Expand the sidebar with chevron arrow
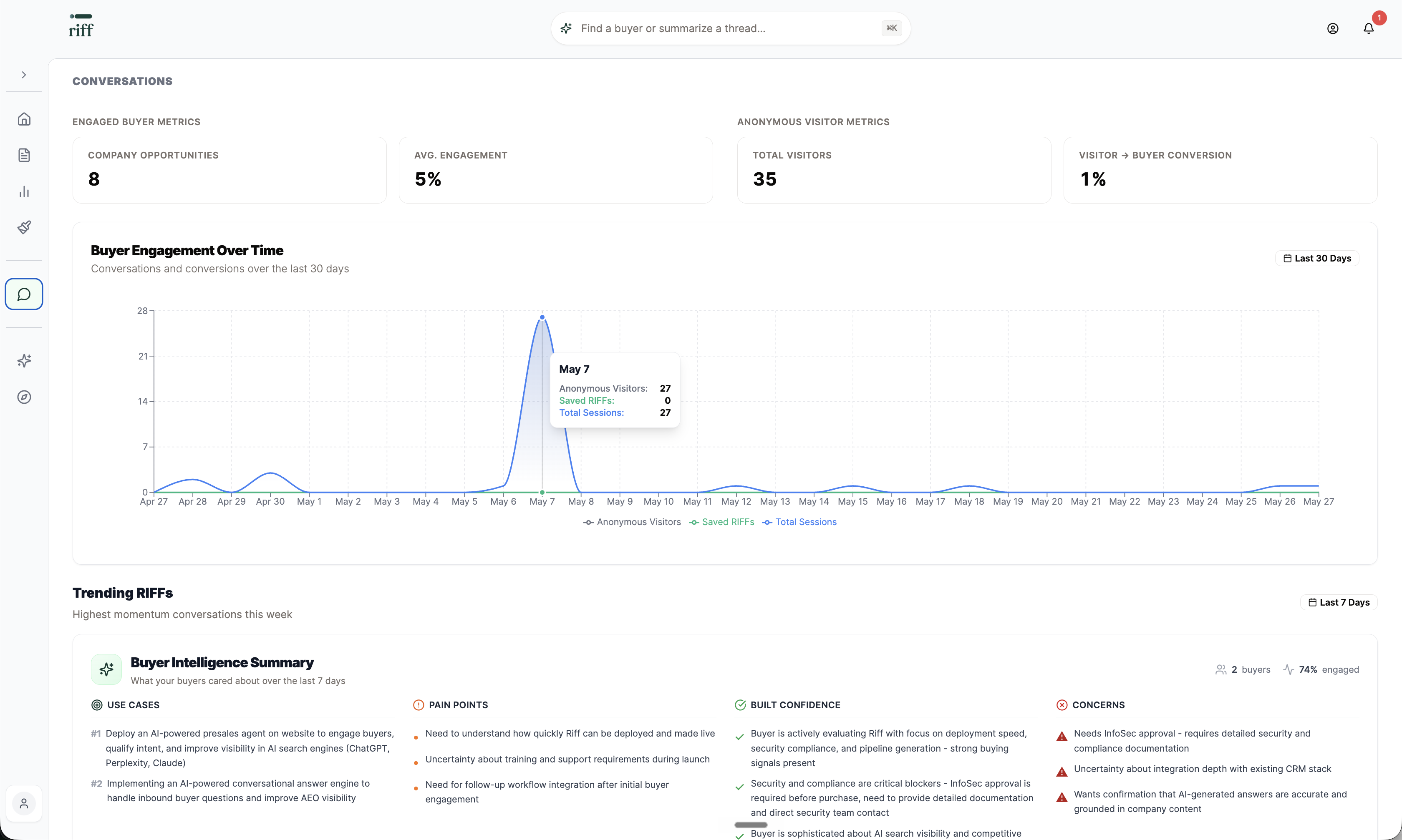The height and width of the screenshot is (840, 1402). 24,75
